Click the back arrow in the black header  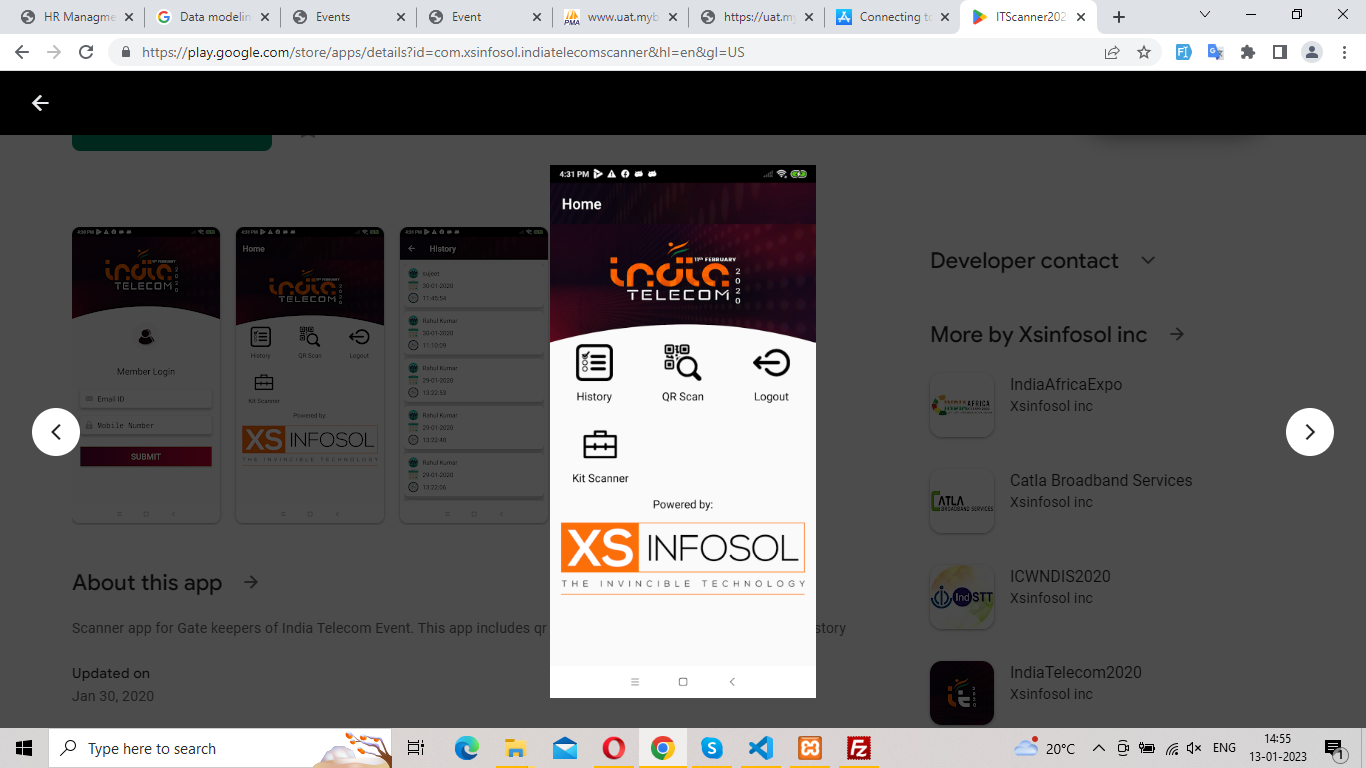coord(40,103)
